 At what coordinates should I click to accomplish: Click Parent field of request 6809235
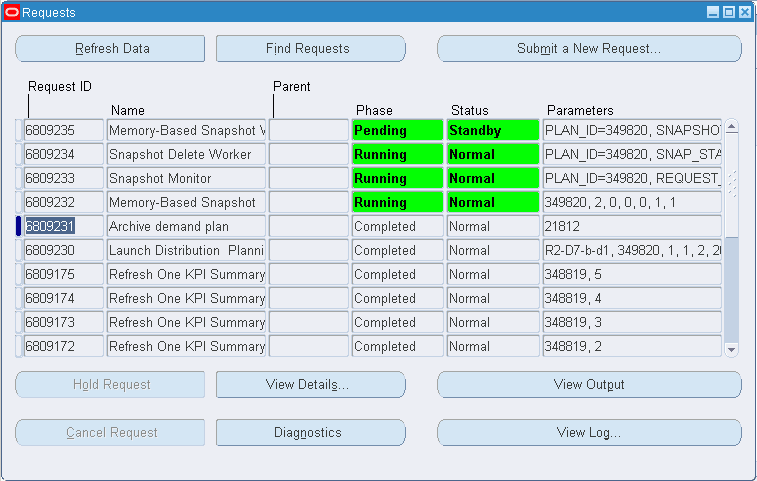point(309,130)
